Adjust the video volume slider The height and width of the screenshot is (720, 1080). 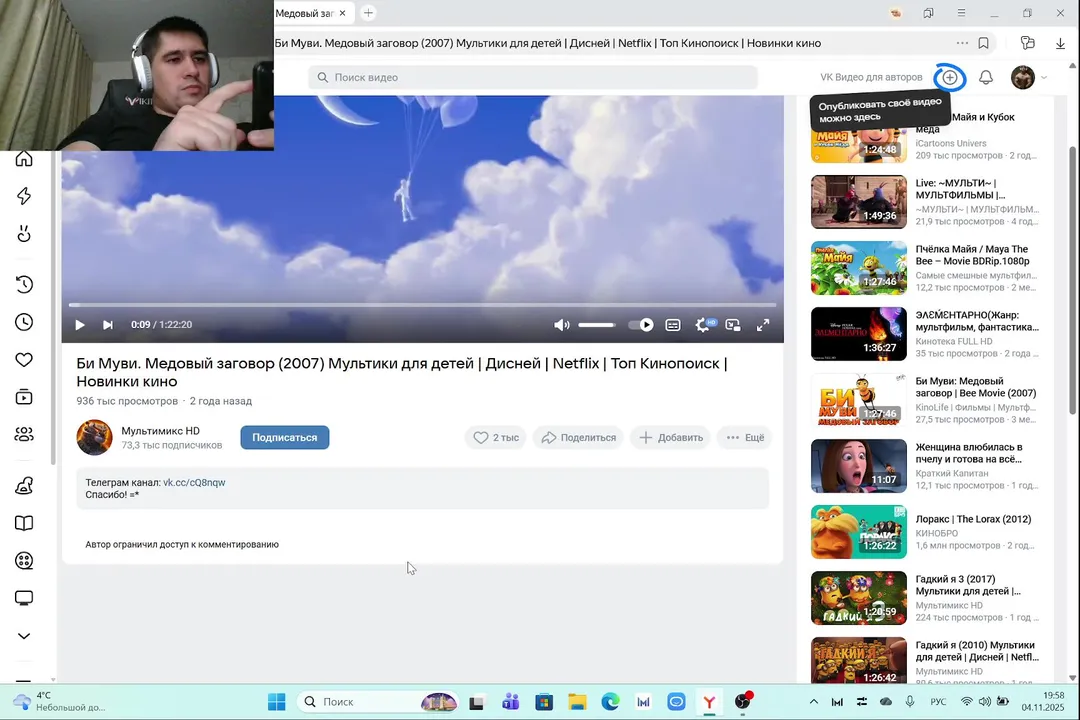(x=597, y=325)
